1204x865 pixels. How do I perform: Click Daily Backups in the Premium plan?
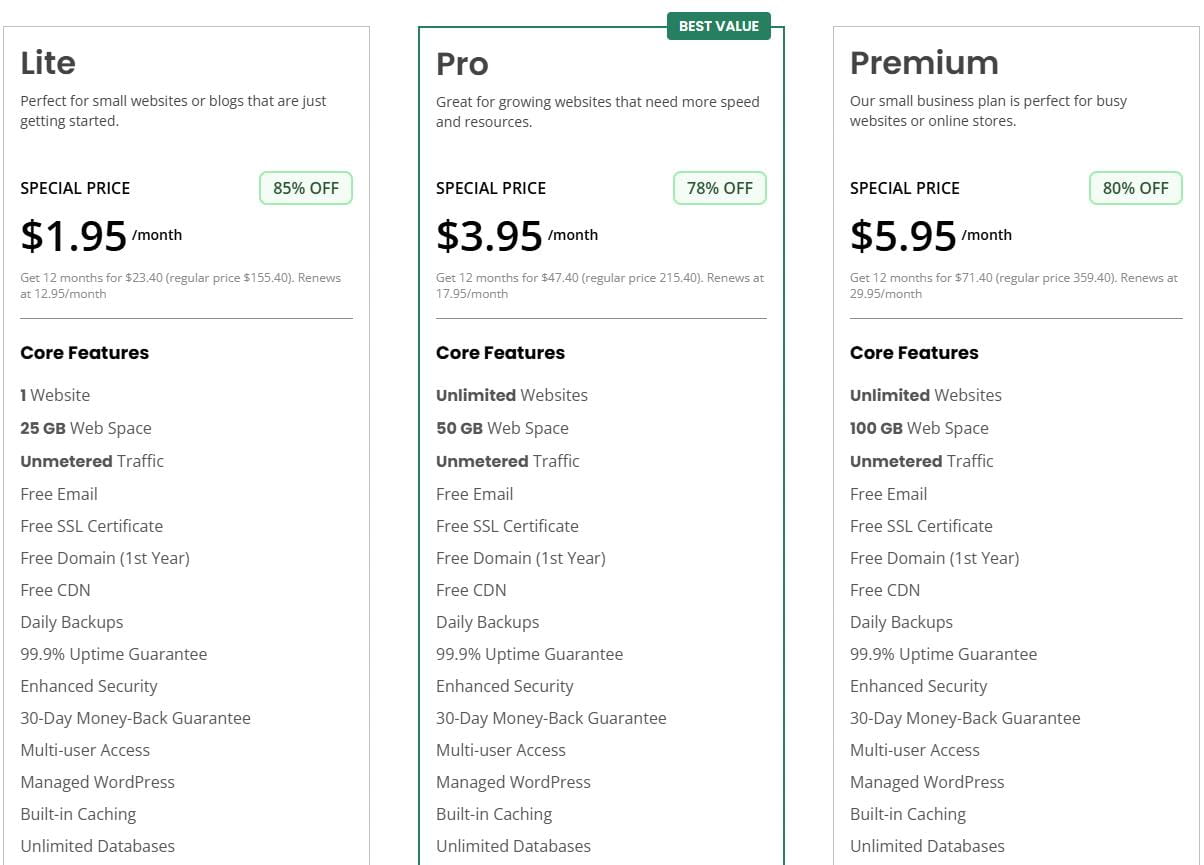click(901, 622)
